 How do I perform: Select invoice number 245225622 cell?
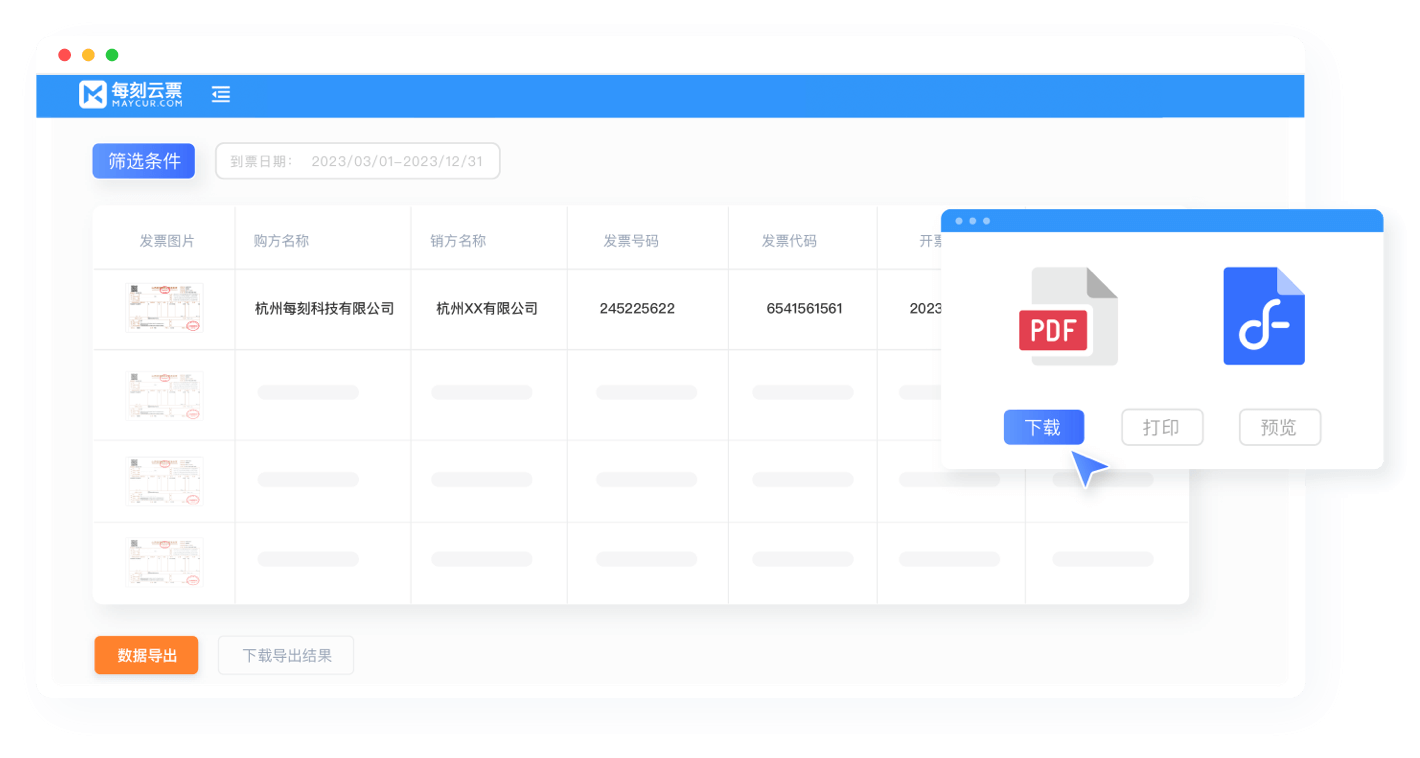coord(637,309)
